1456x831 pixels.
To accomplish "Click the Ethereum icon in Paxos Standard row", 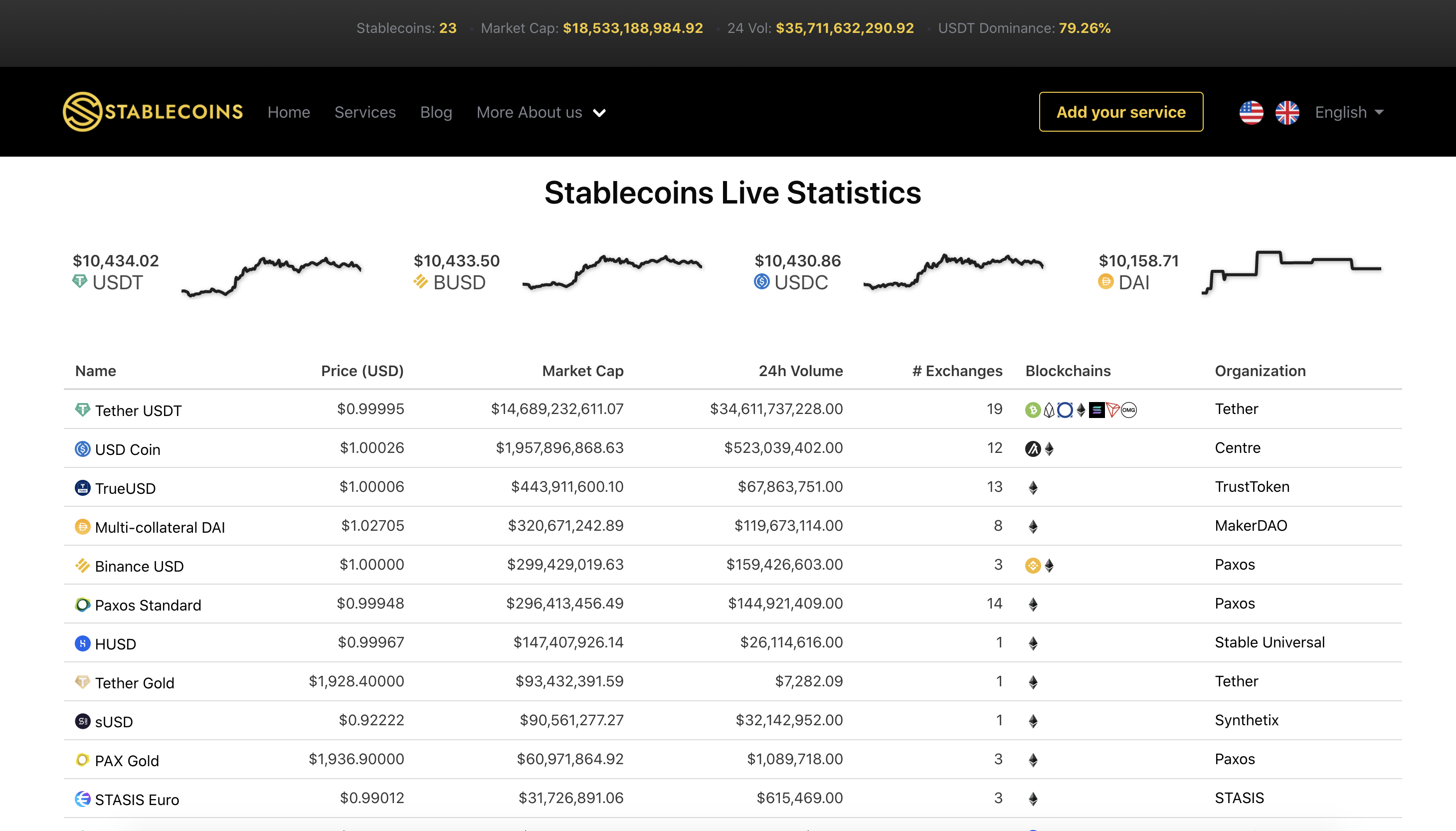I will (x=1033, y=604).
